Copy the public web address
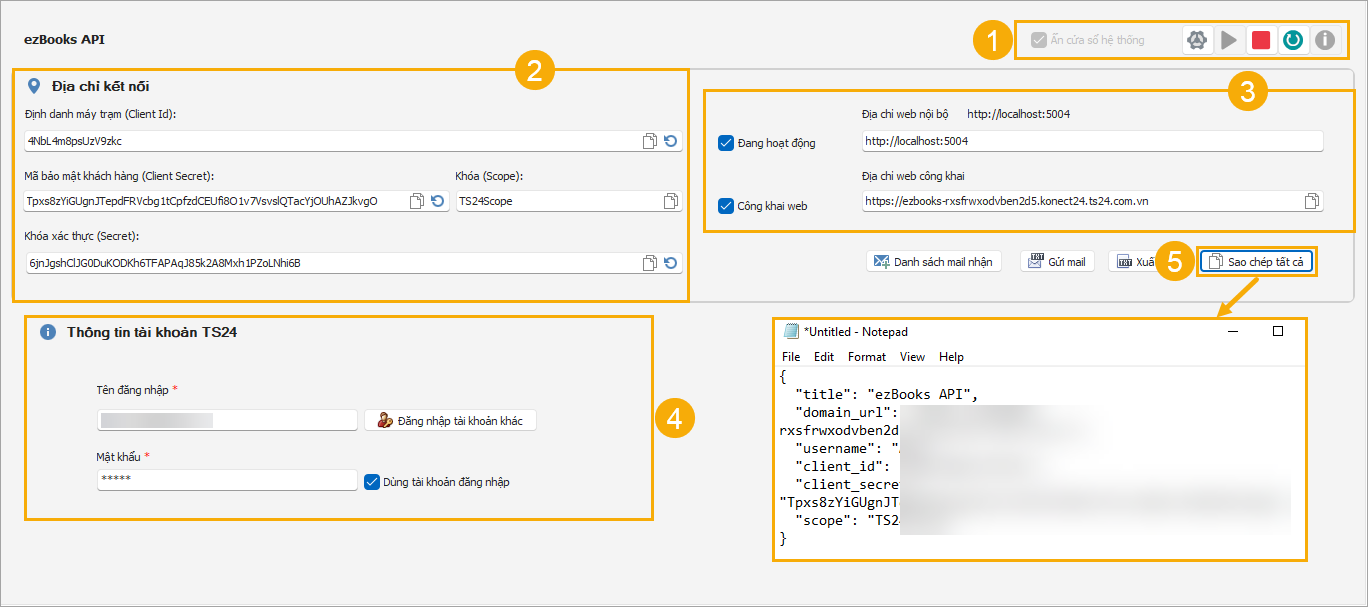 [x=1312, y=200]
